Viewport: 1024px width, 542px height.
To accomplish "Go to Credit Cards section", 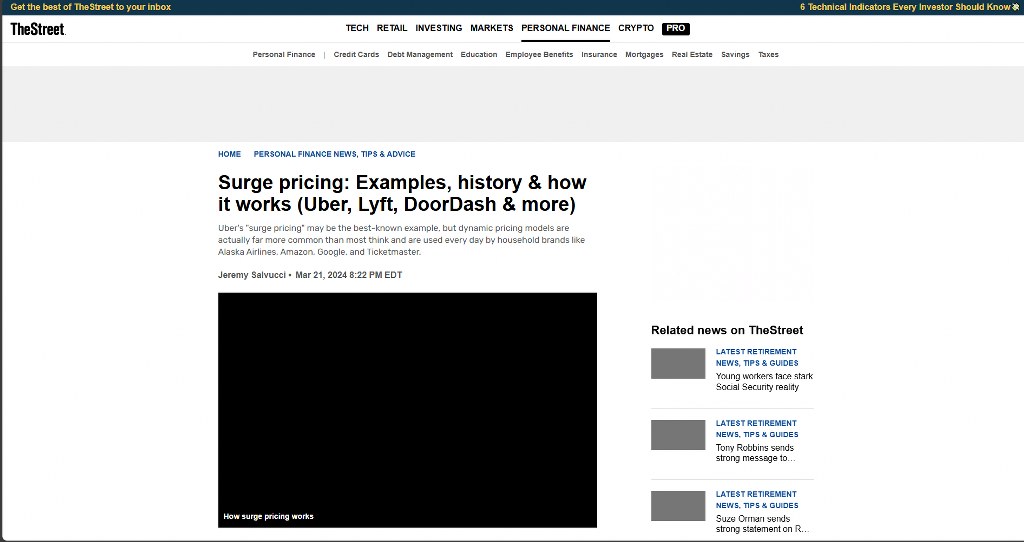I will pos(357,55).
